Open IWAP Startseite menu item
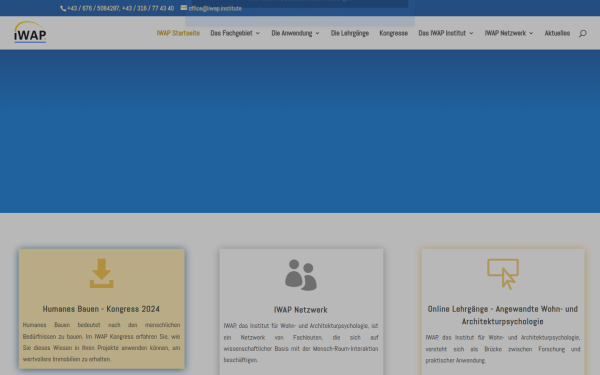Screen dimensions: 600x375 pyautogui.click(x=178, y=33)
